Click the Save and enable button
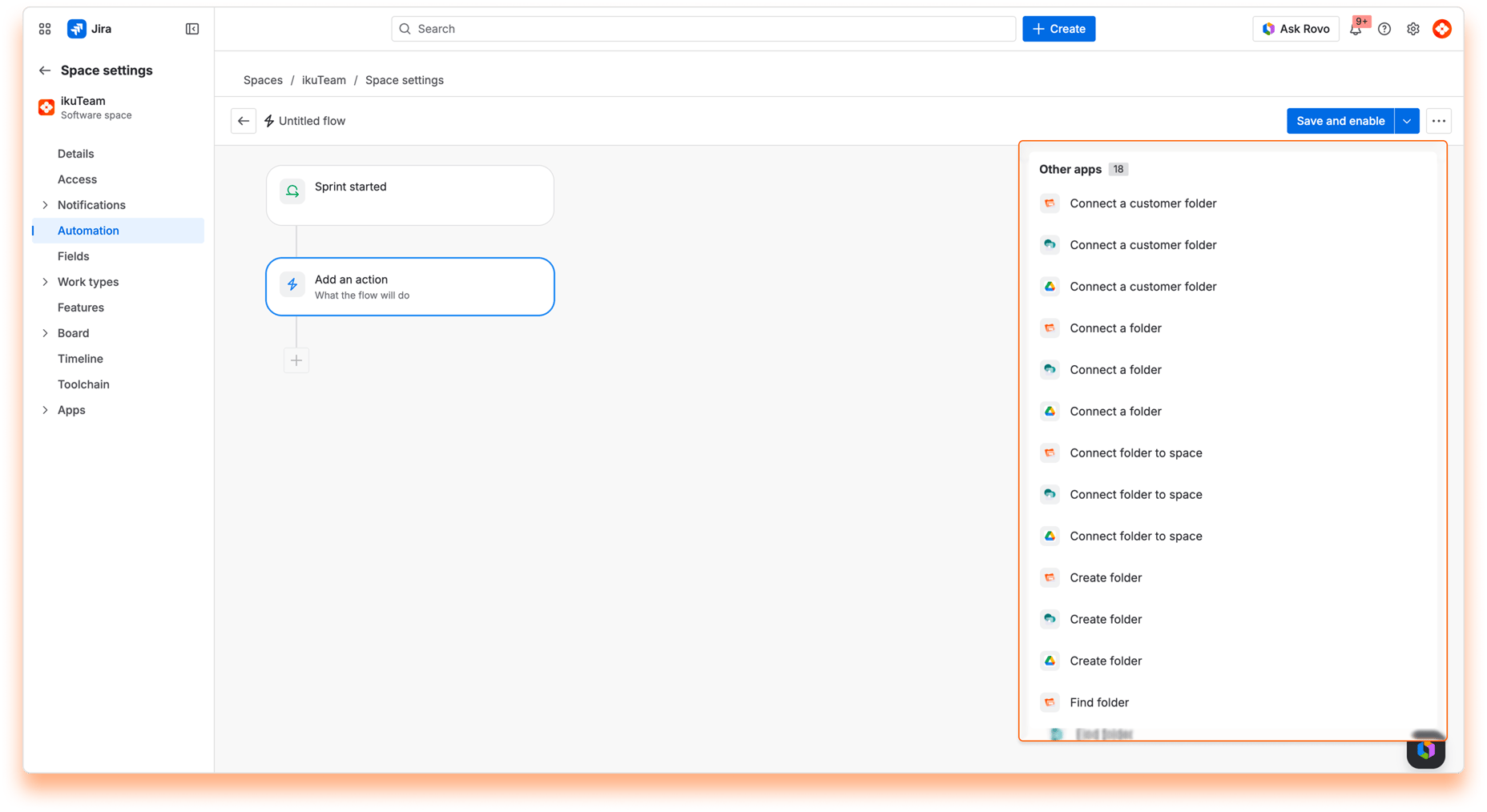The image size is (1487, 812). (x=1340, y=121)
